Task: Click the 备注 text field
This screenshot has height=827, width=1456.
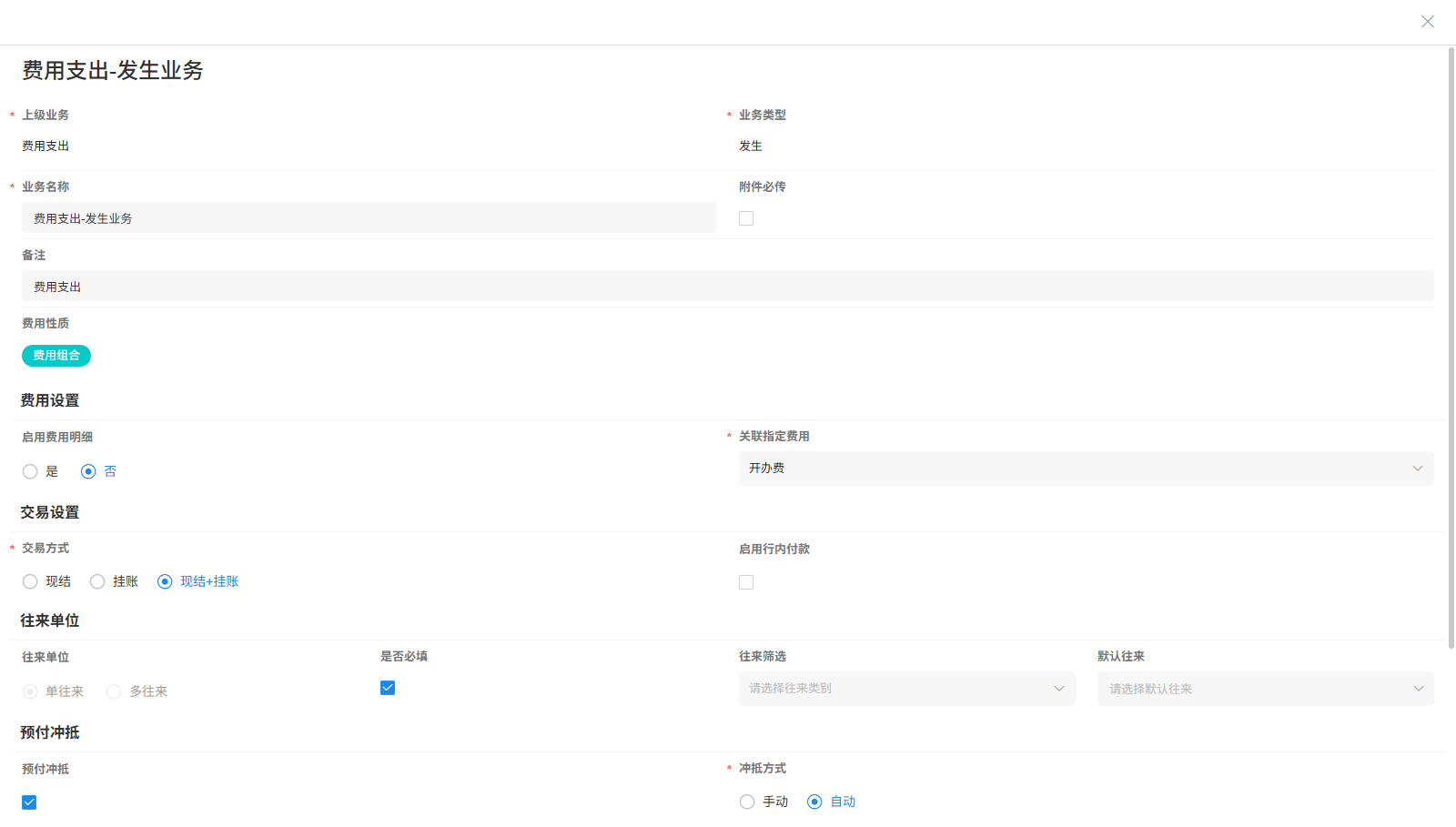Action: coord(727,287)
